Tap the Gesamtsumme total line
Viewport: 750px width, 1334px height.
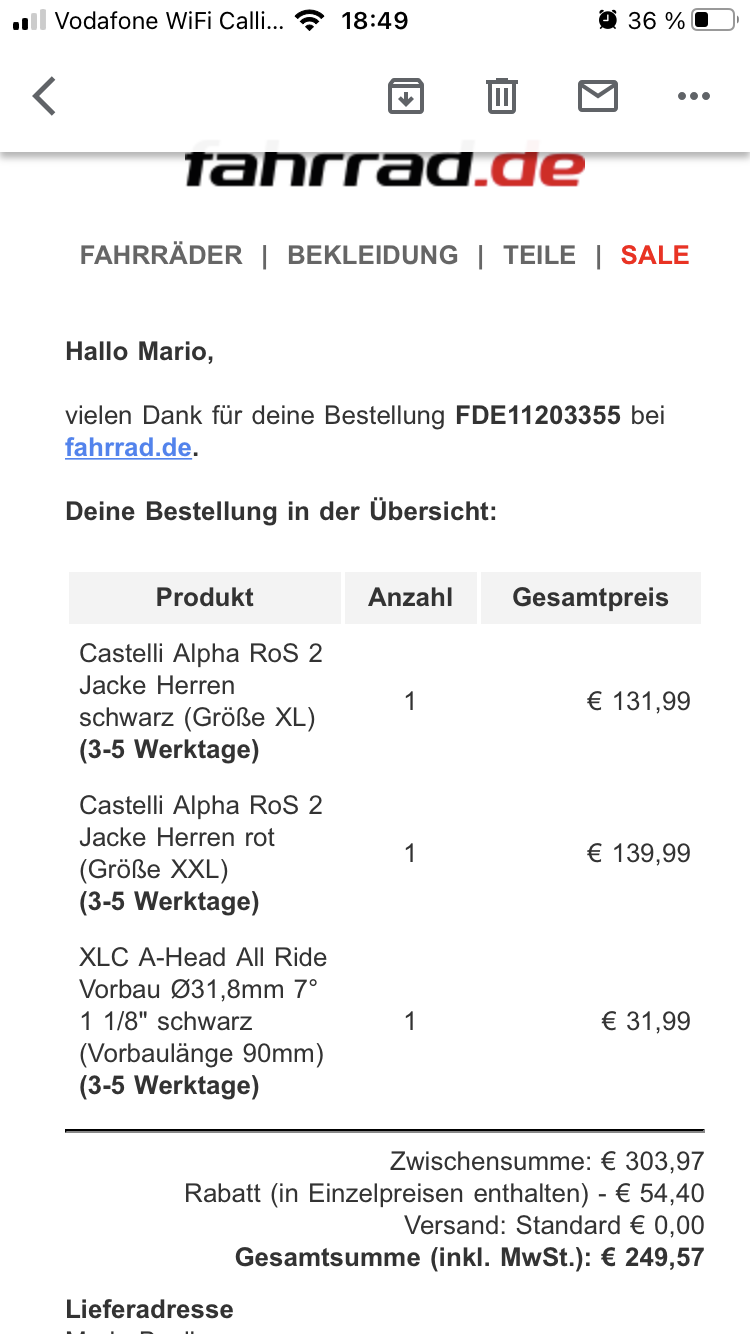[x=469, y=1257]
